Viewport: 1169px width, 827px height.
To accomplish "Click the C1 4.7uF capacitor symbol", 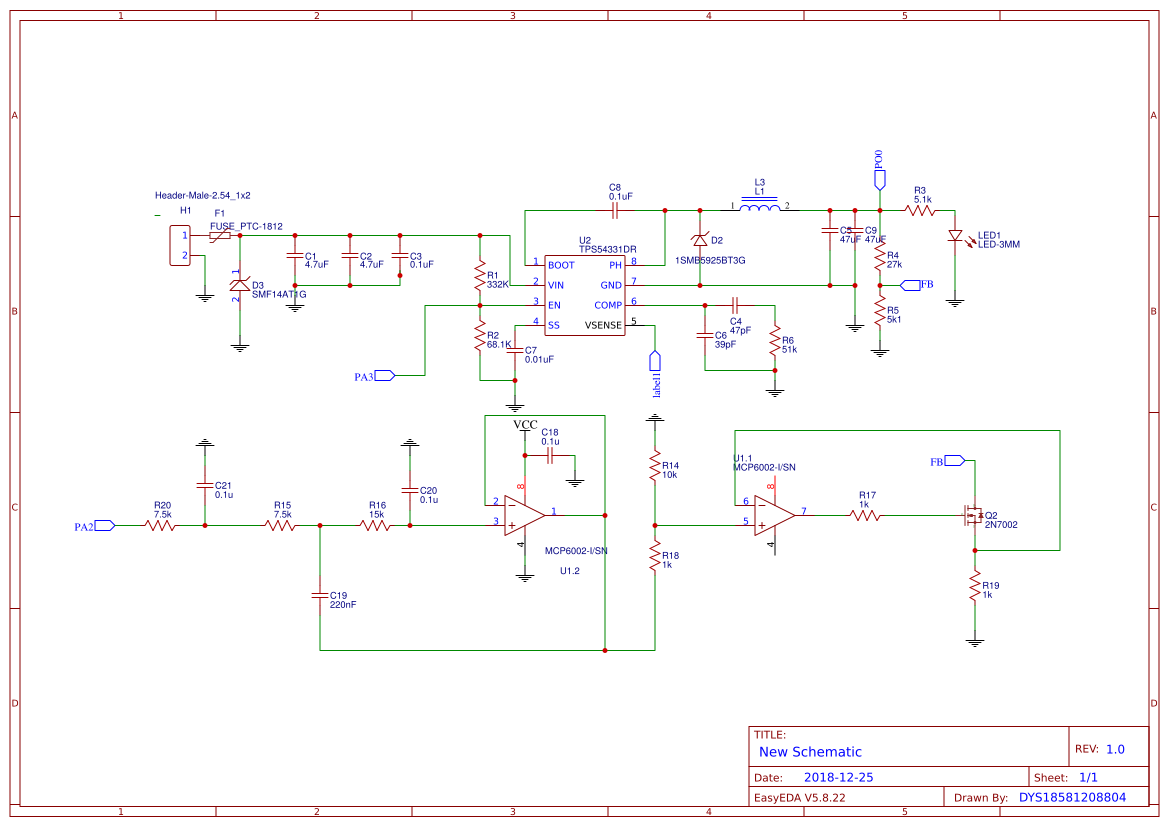I will 295,257.
